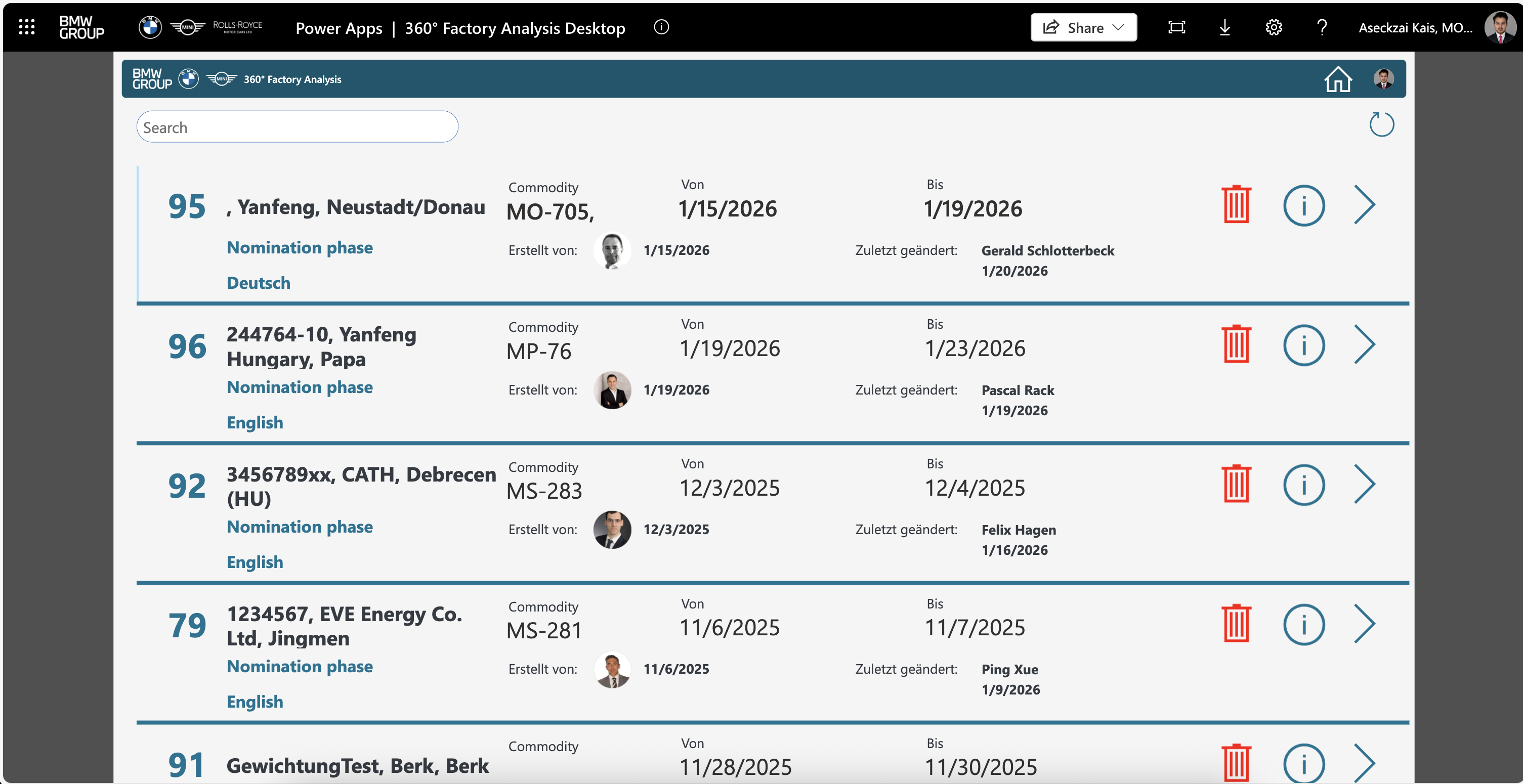The height and width of the screenshot is (784, 1523).
Task: Open the app launcher waffle grid
Action: tap(27, 27)
